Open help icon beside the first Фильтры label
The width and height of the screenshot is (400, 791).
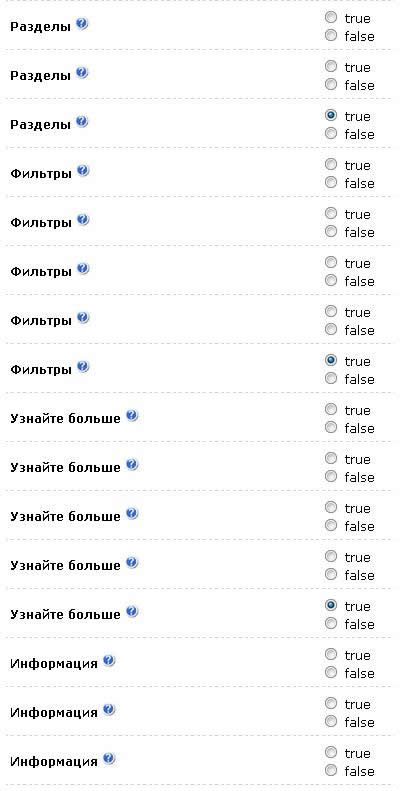coord(83,171)
